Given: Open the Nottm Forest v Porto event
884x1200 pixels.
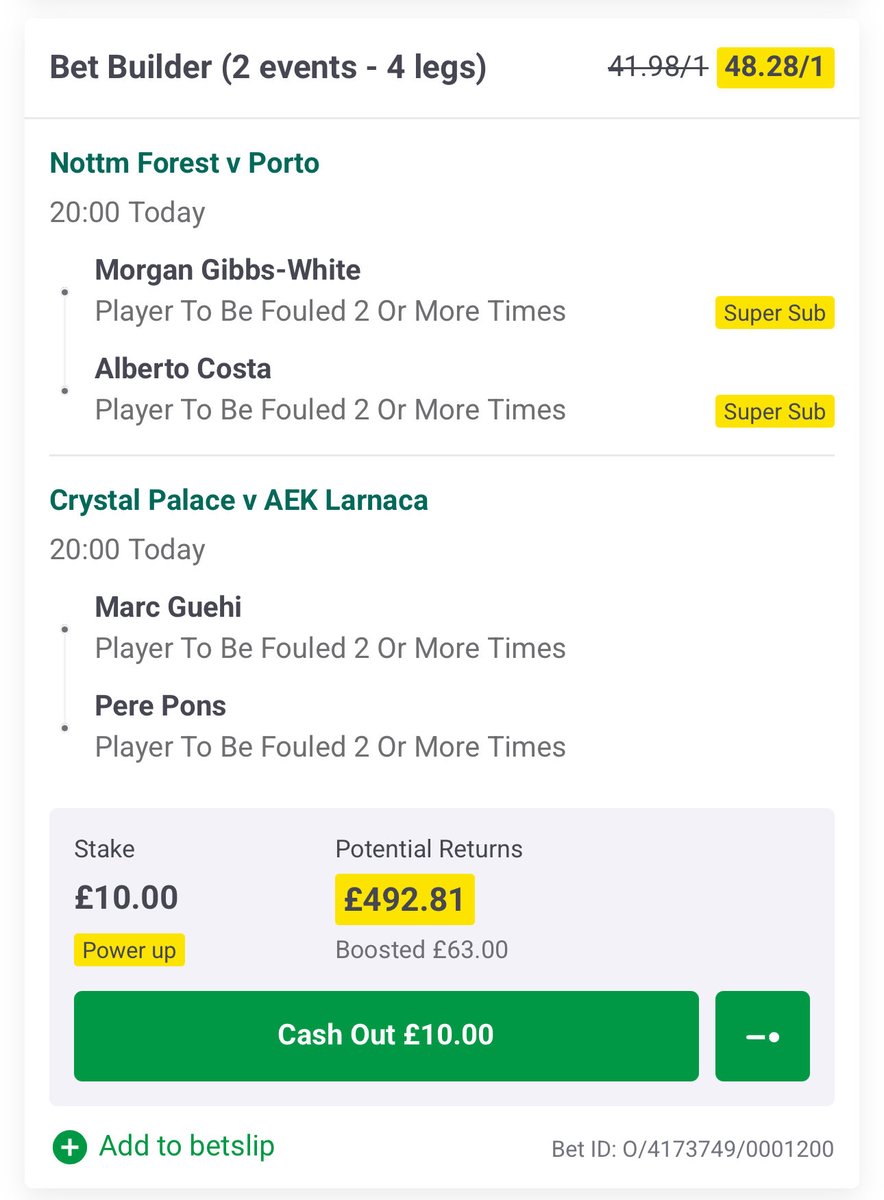Looking at the screenshot, I should 185,163.
